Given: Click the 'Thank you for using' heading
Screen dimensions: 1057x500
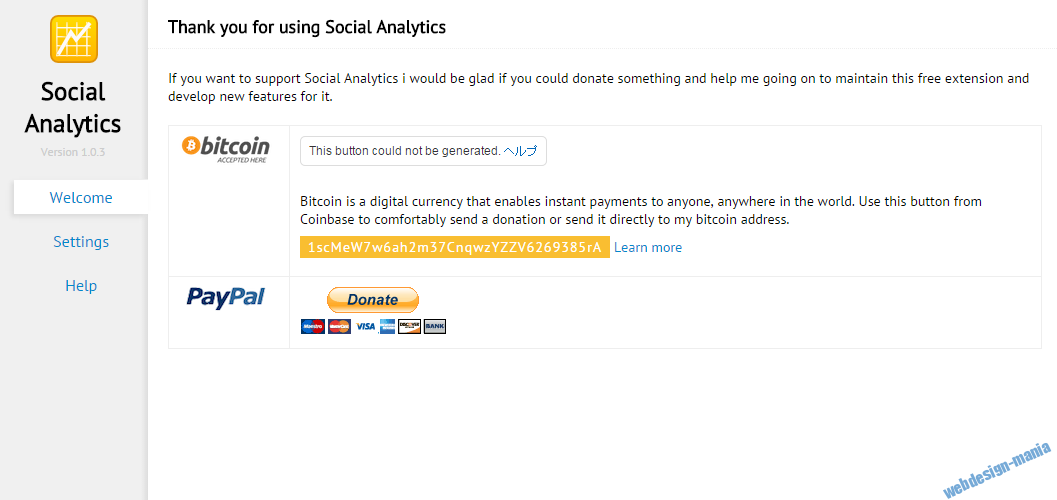Looking at the screenshot, I should pyautogui.click(x=307, y=27).
